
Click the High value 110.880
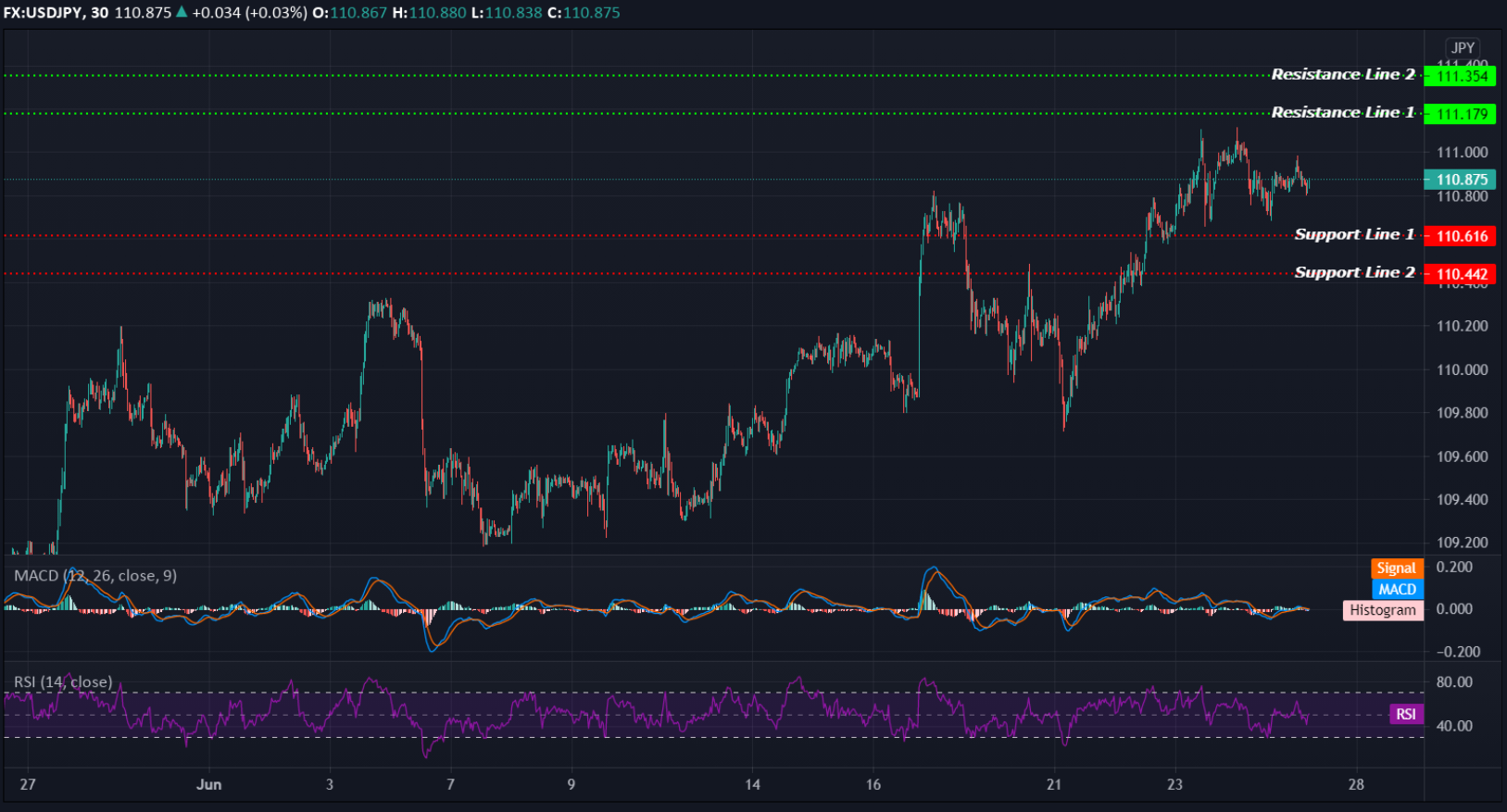pos(437,13)
